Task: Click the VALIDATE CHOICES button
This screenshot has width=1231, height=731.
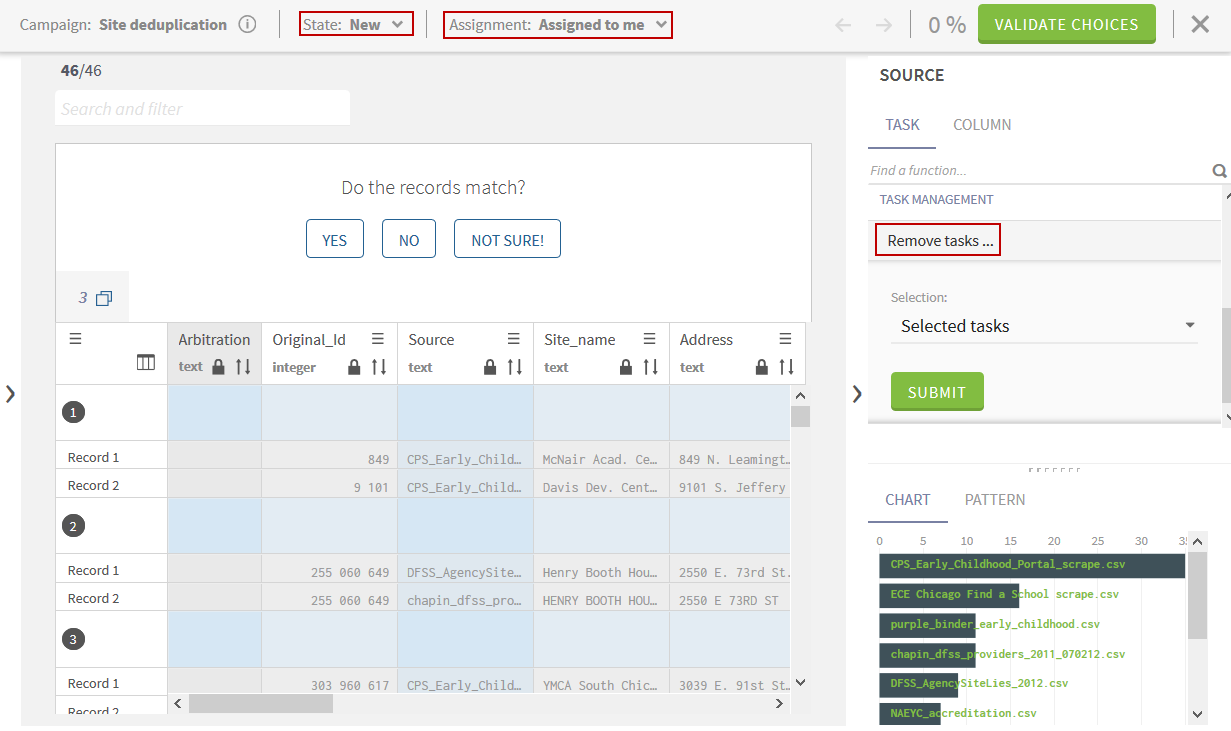Action: [1066, 24]
